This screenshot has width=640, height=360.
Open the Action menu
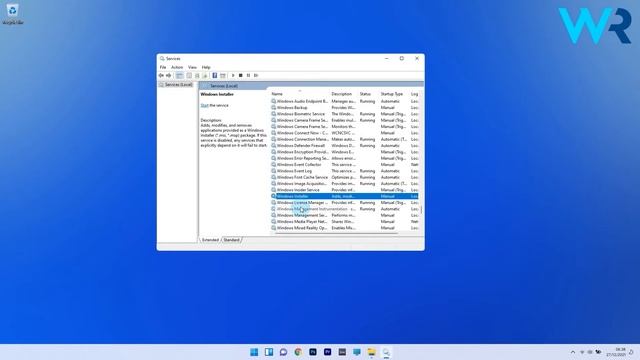tap(177, 67)
